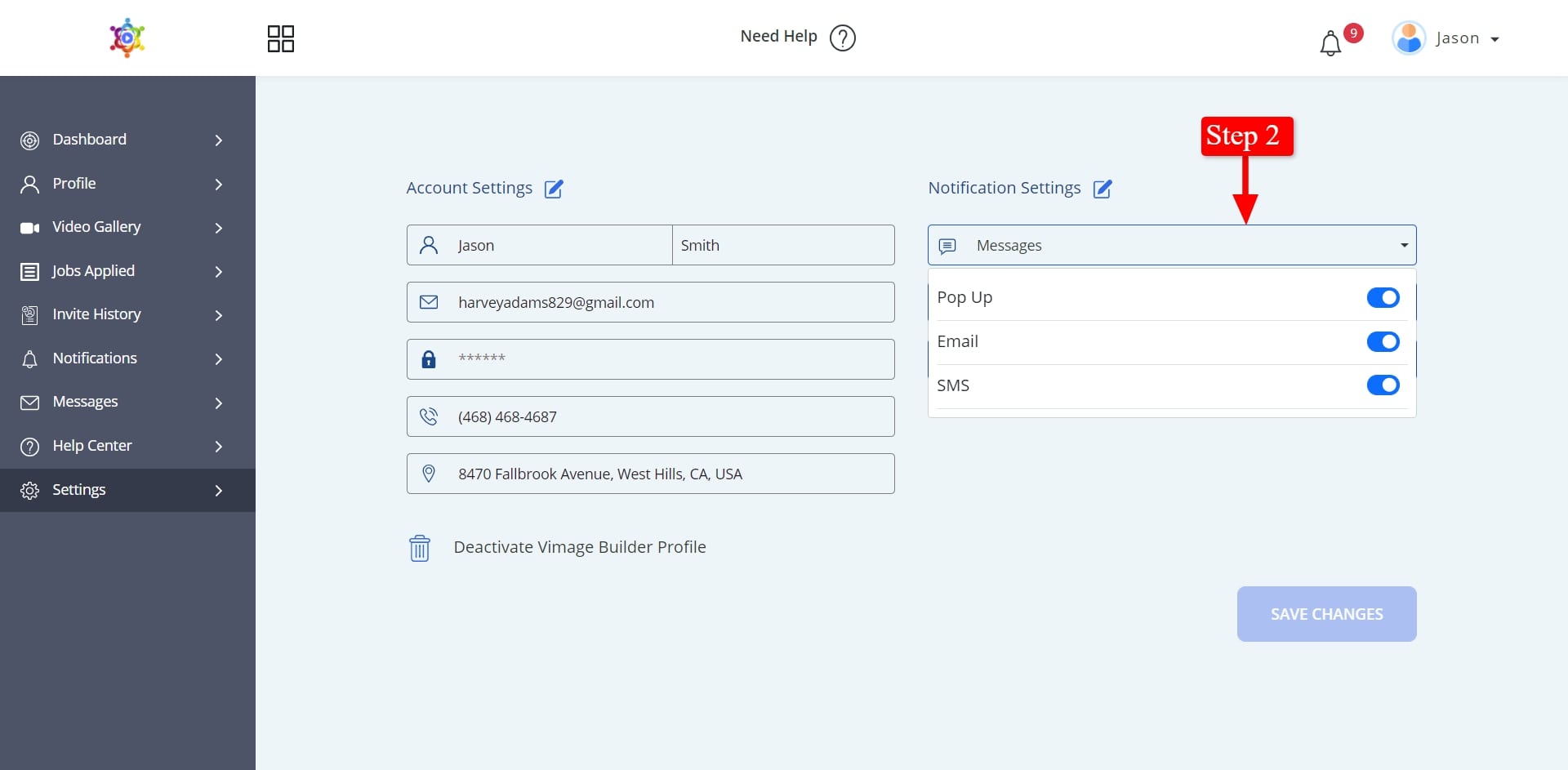Click the Notification Settings edit pencil icon

(1102, 189)
